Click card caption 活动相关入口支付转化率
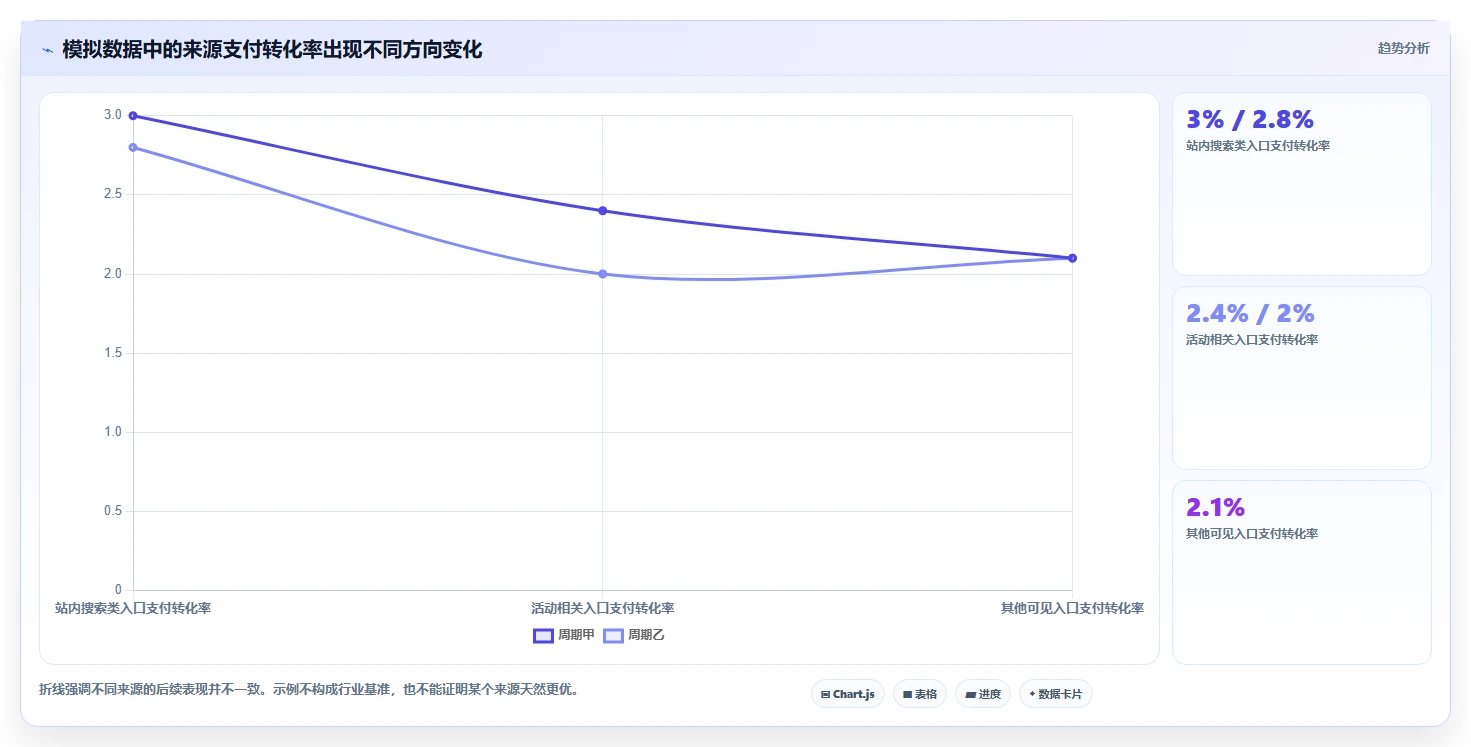 [x=1252, y=340]
